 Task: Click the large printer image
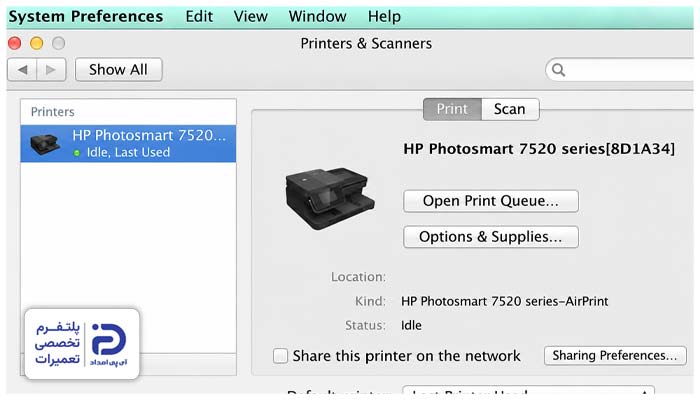(x=330, y=198)
